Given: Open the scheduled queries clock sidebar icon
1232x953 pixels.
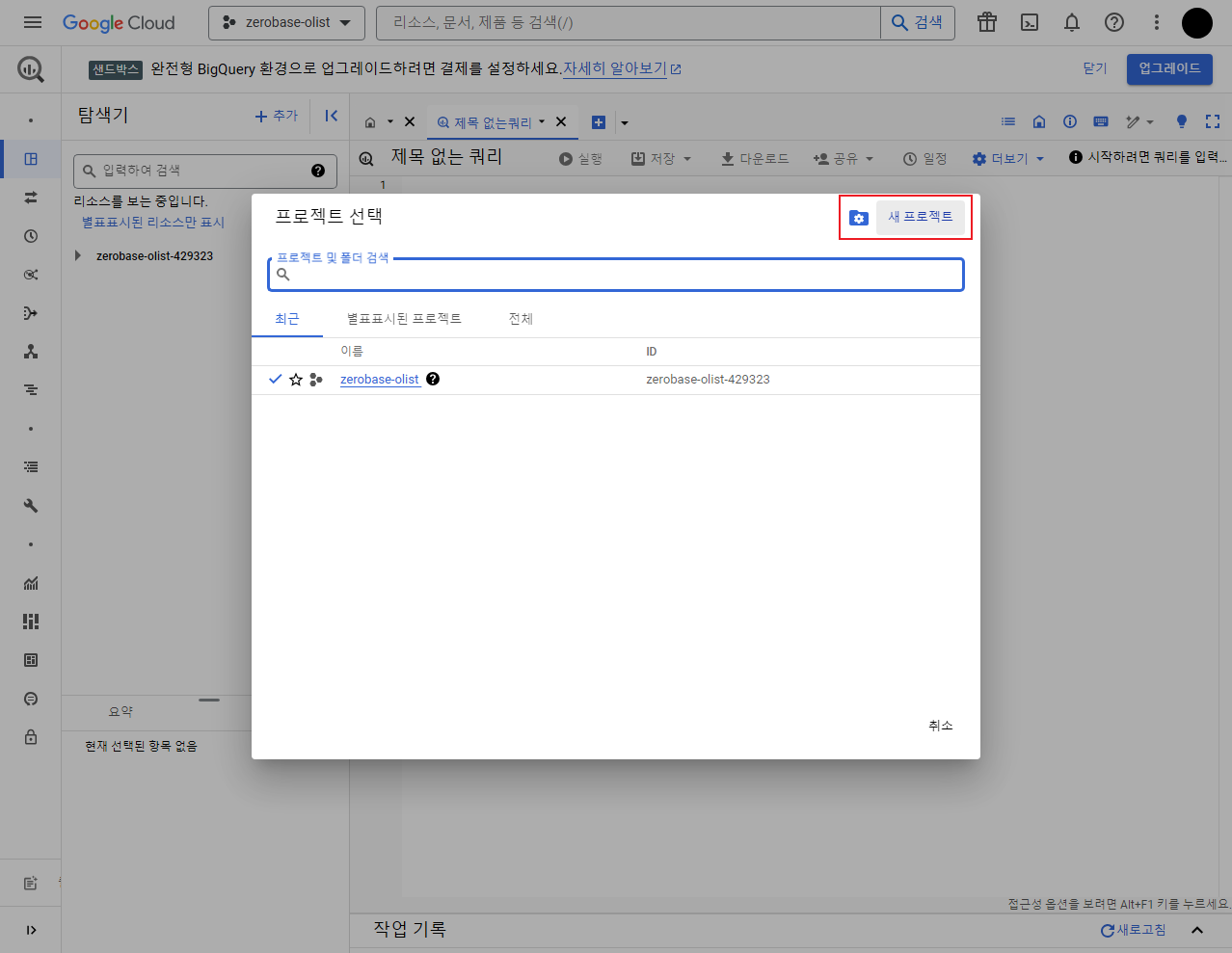Looking at the screenshot, I should [31, 236].
